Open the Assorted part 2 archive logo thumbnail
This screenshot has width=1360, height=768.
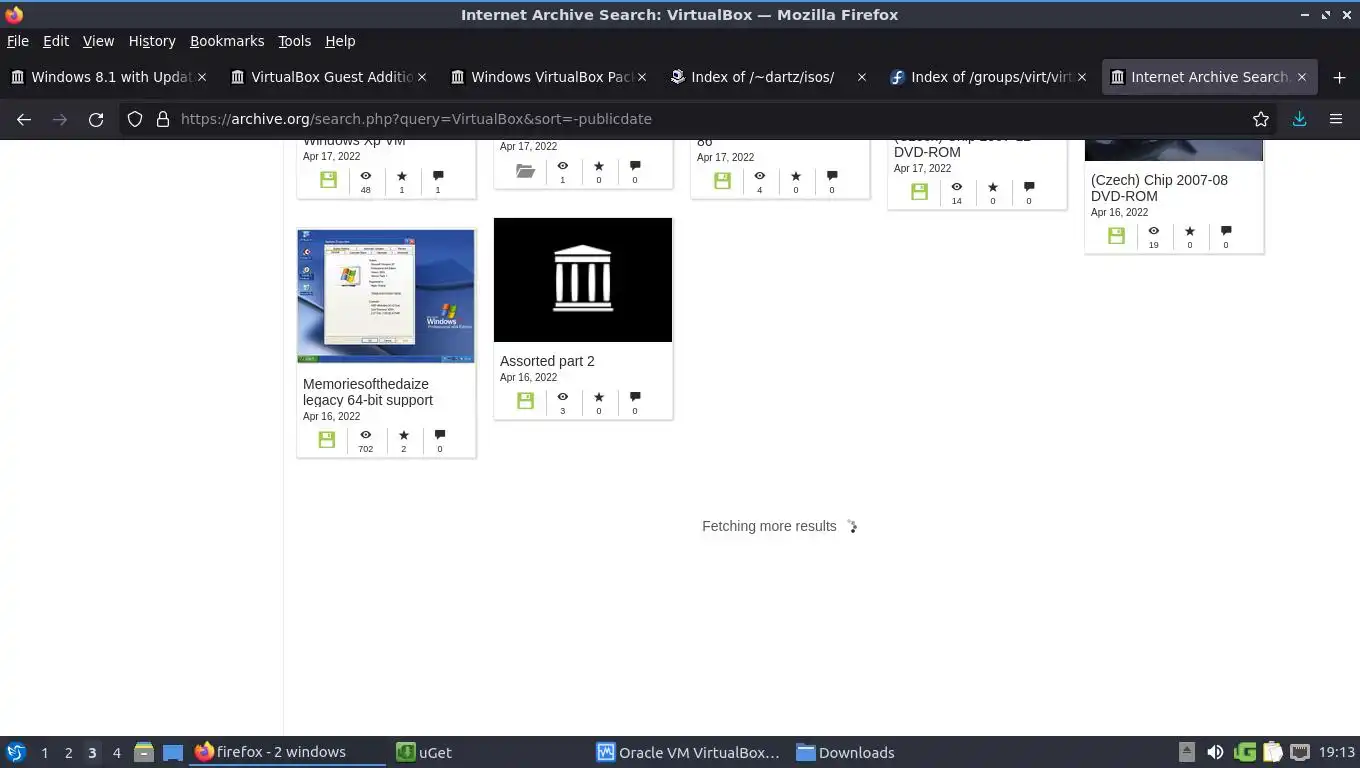(583, 280)
